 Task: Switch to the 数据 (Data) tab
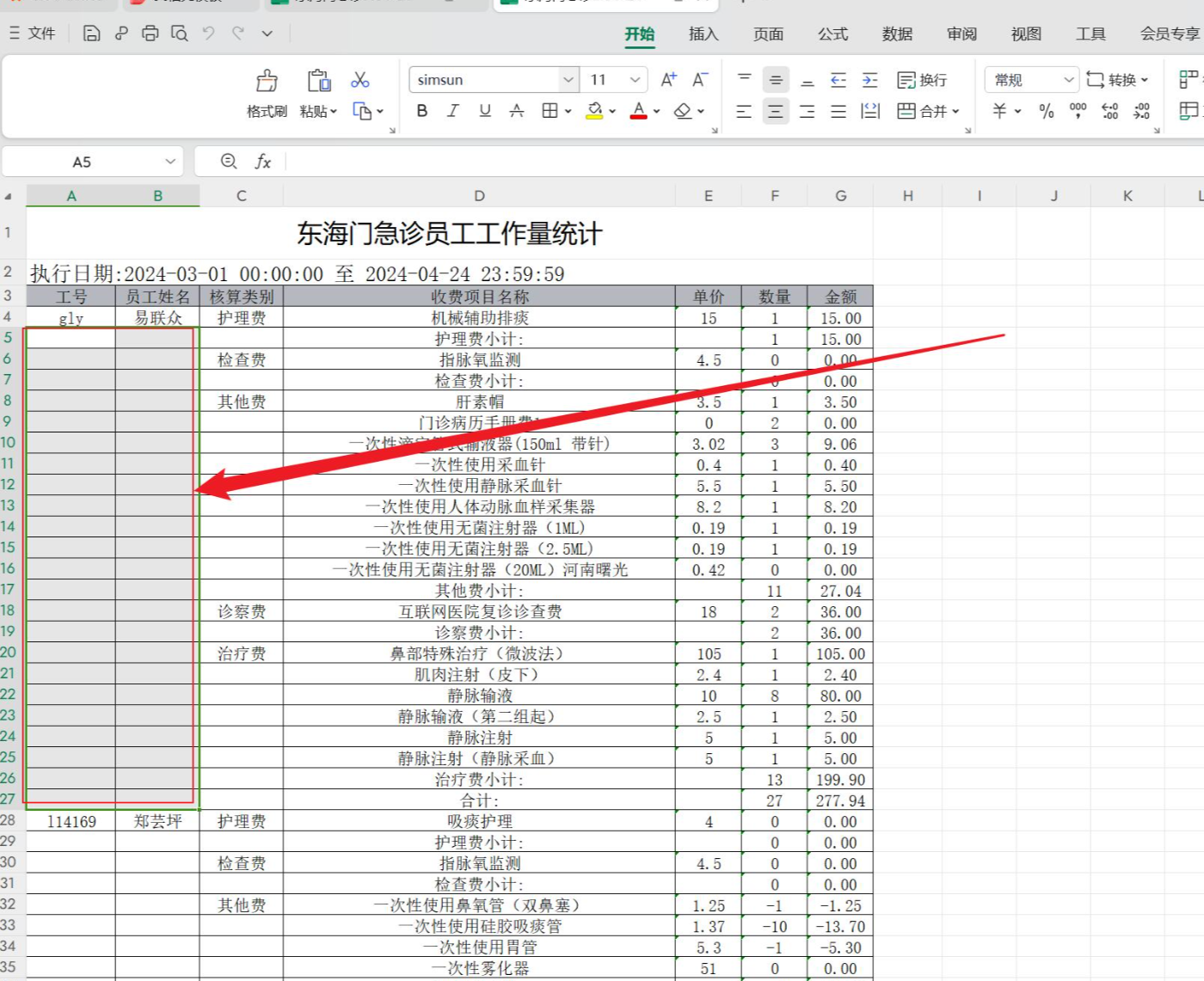(897, 34)
